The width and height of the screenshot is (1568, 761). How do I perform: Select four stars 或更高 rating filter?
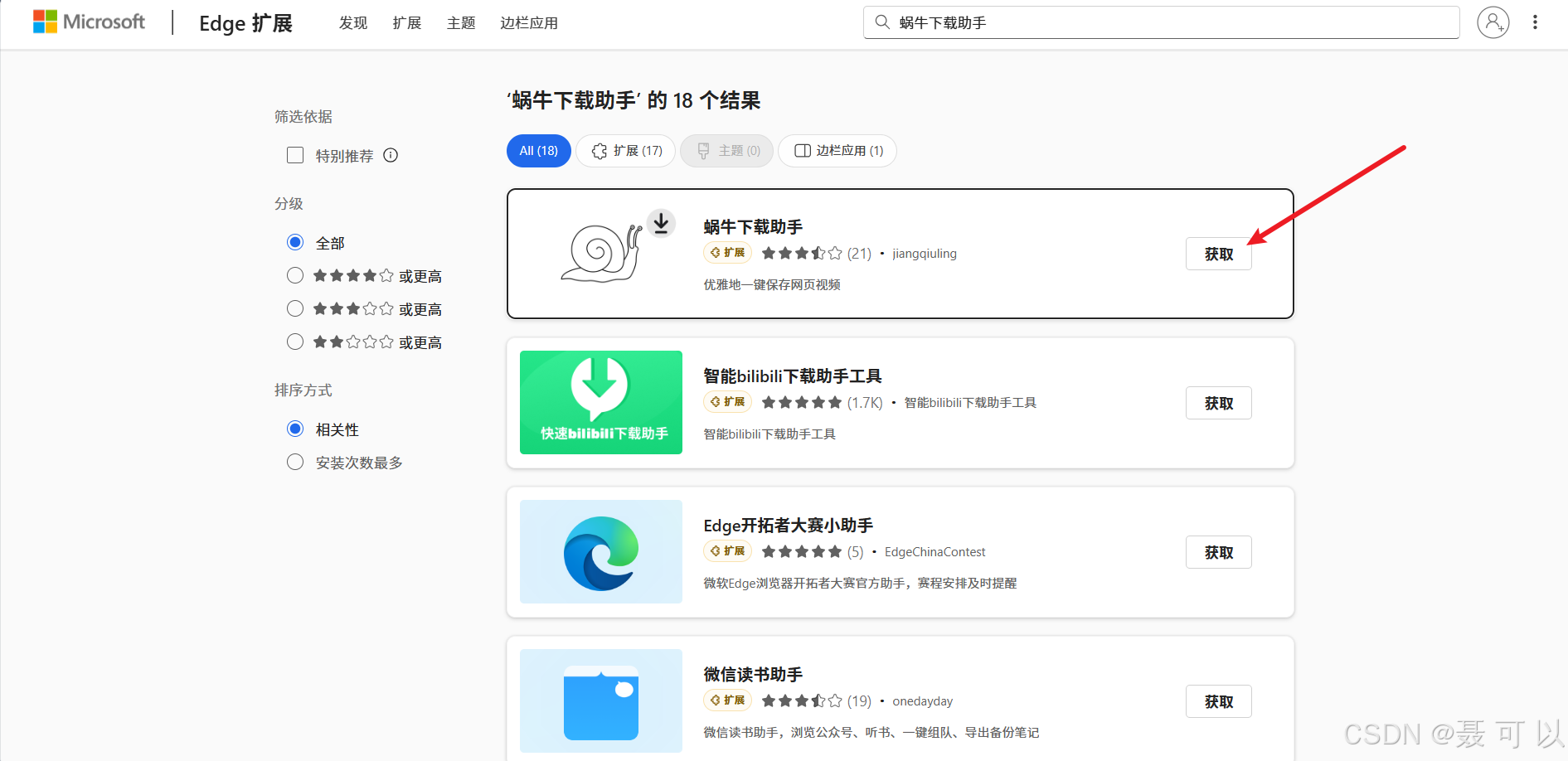click(x=295, y=275)
